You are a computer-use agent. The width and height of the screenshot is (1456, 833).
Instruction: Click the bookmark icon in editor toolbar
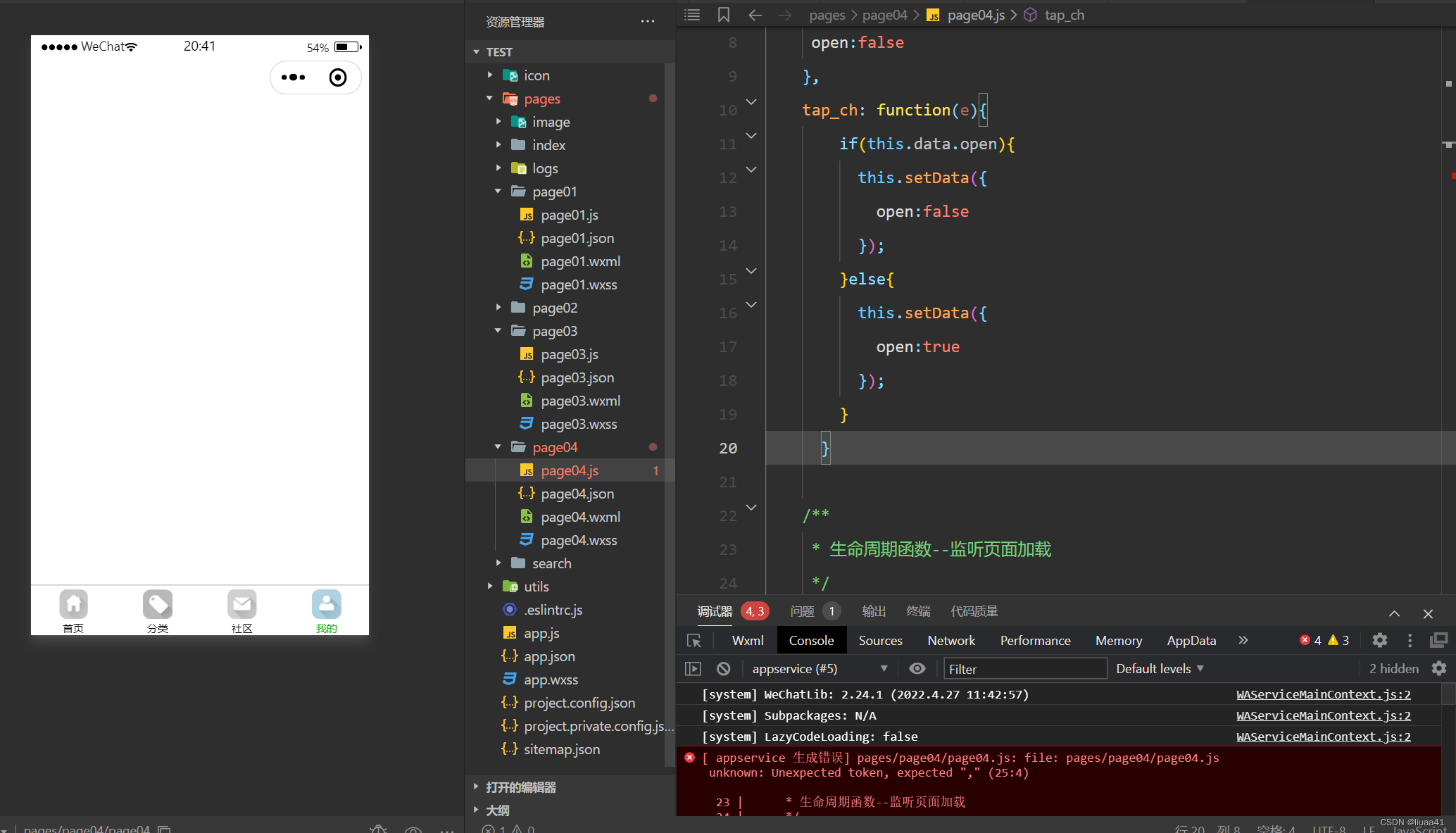(x=724, y=15)
